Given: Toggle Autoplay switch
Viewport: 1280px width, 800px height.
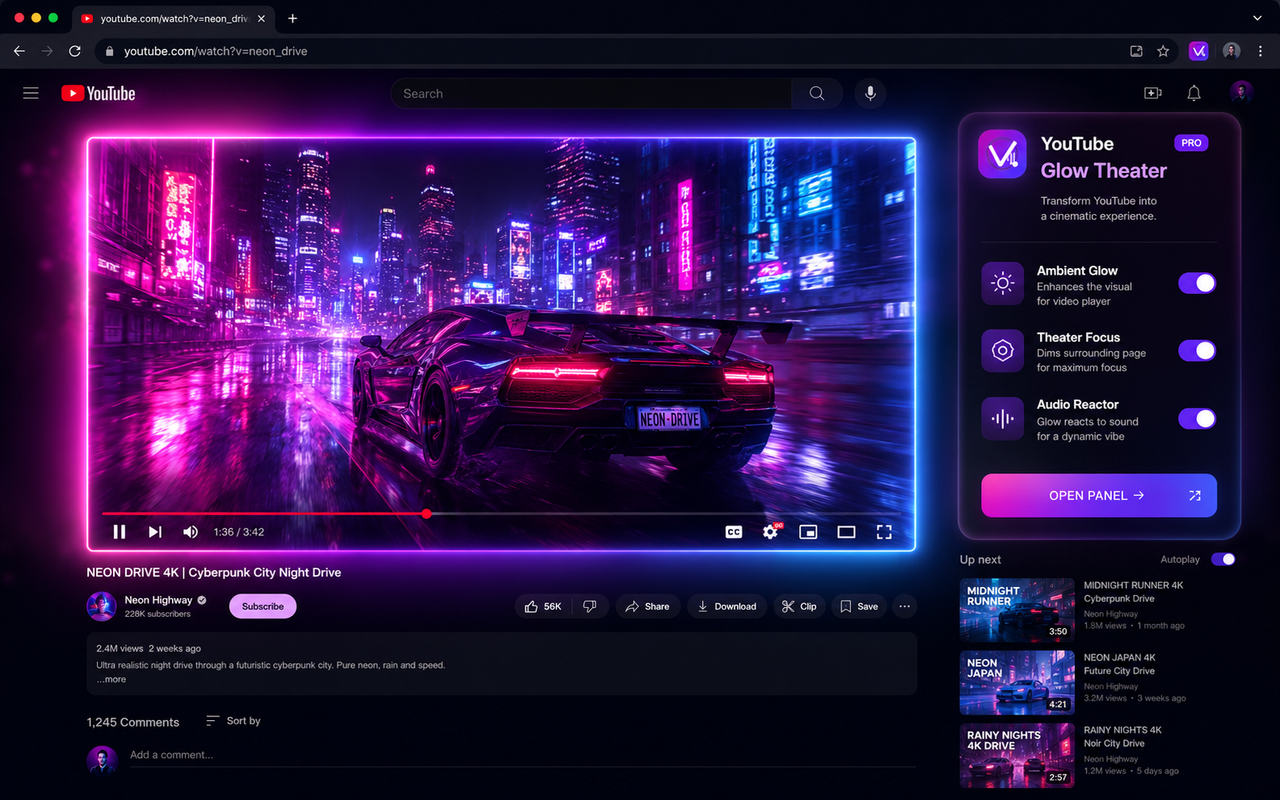Looking at the screenshot, I should click(x=1223, y=559).
